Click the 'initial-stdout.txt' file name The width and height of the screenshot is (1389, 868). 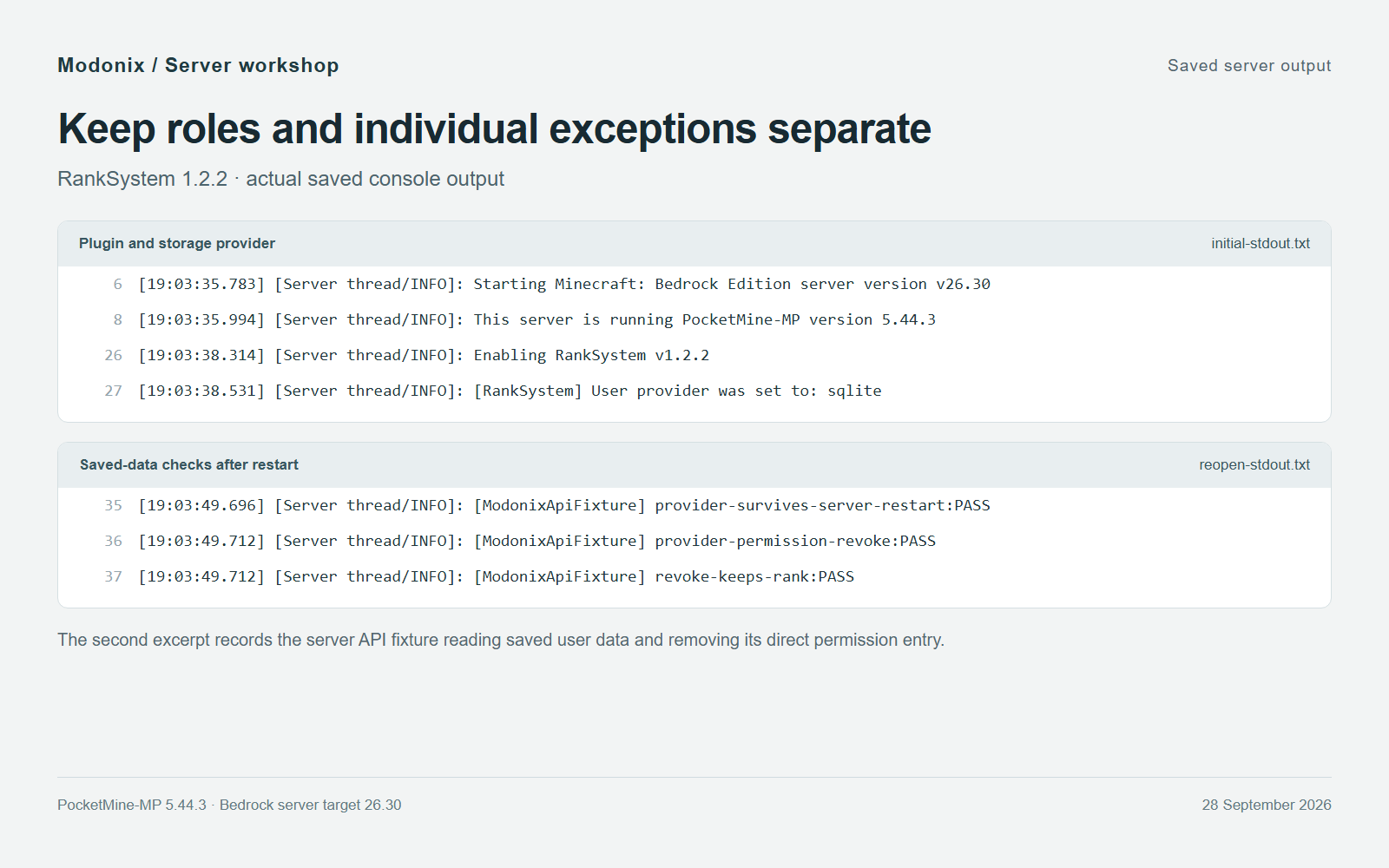[1261, 244]
